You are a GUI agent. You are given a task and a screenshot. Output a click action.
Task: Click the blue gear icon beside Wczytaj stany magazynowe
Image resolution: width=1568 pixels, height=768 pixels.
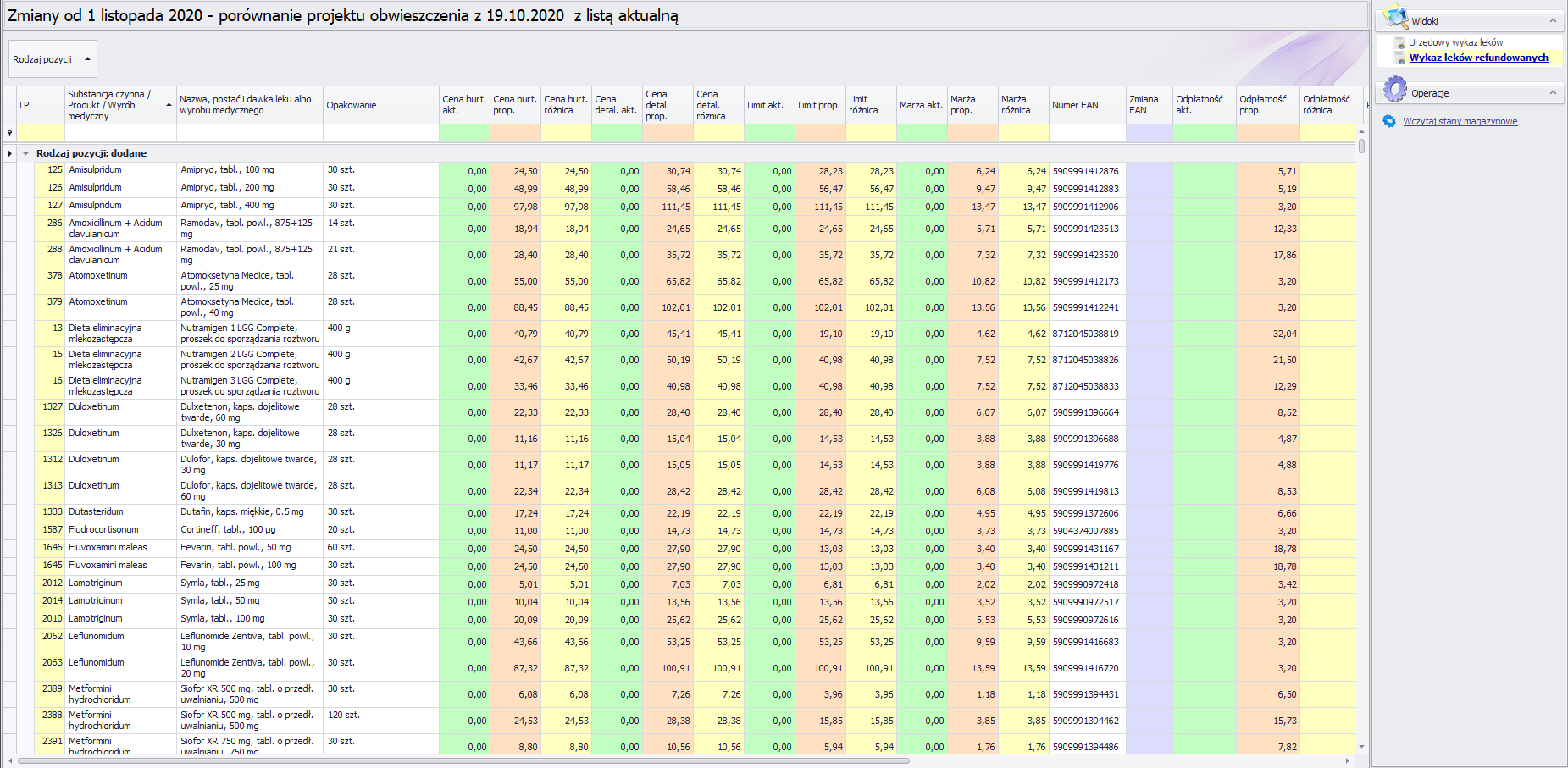tap(1389, 121)
